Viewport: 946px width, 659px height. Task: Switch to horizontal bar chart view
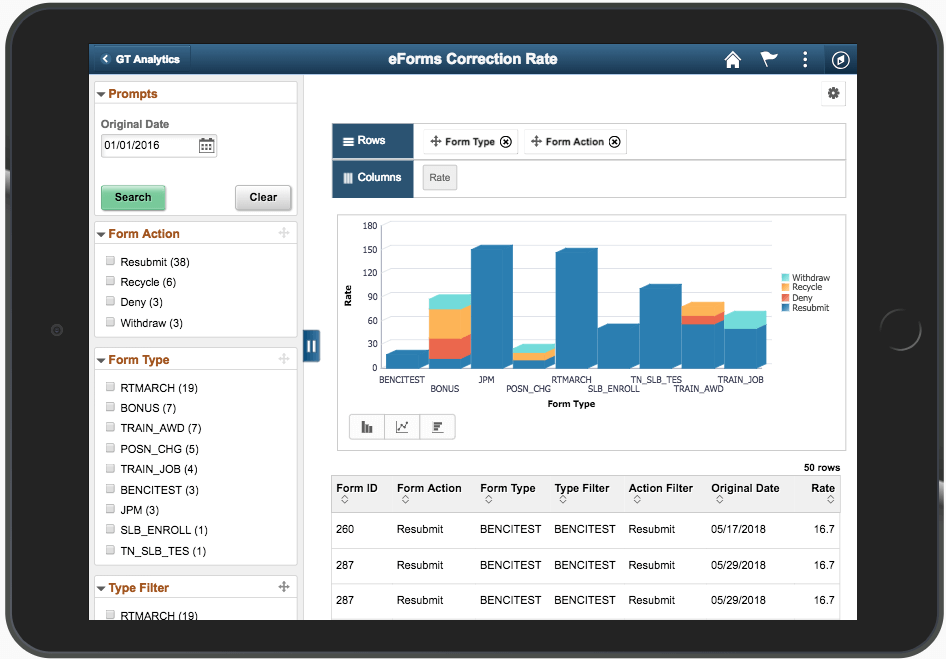(437, 427)
